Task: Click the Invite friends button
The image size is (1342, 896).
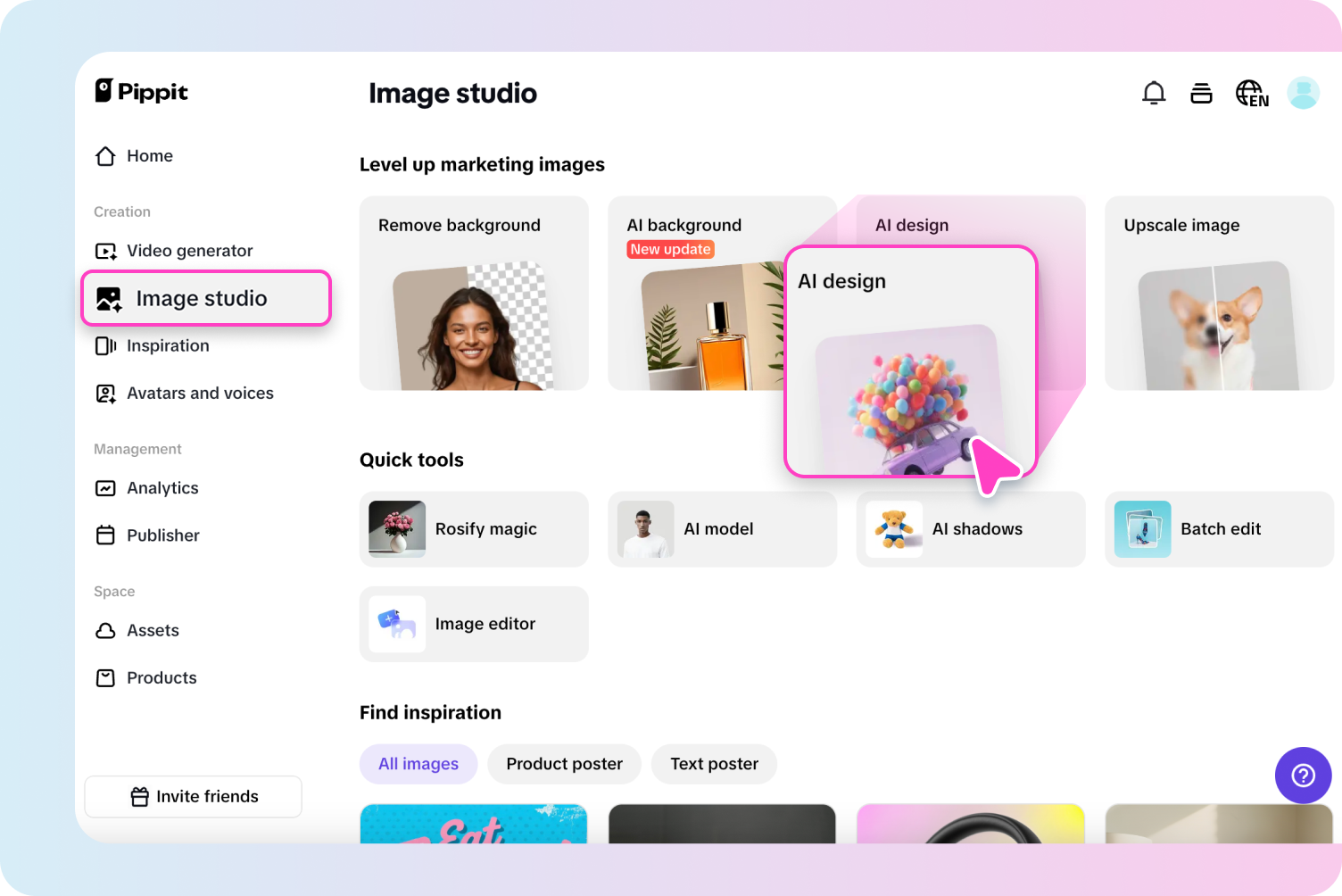Action: [x=193, y=796]
